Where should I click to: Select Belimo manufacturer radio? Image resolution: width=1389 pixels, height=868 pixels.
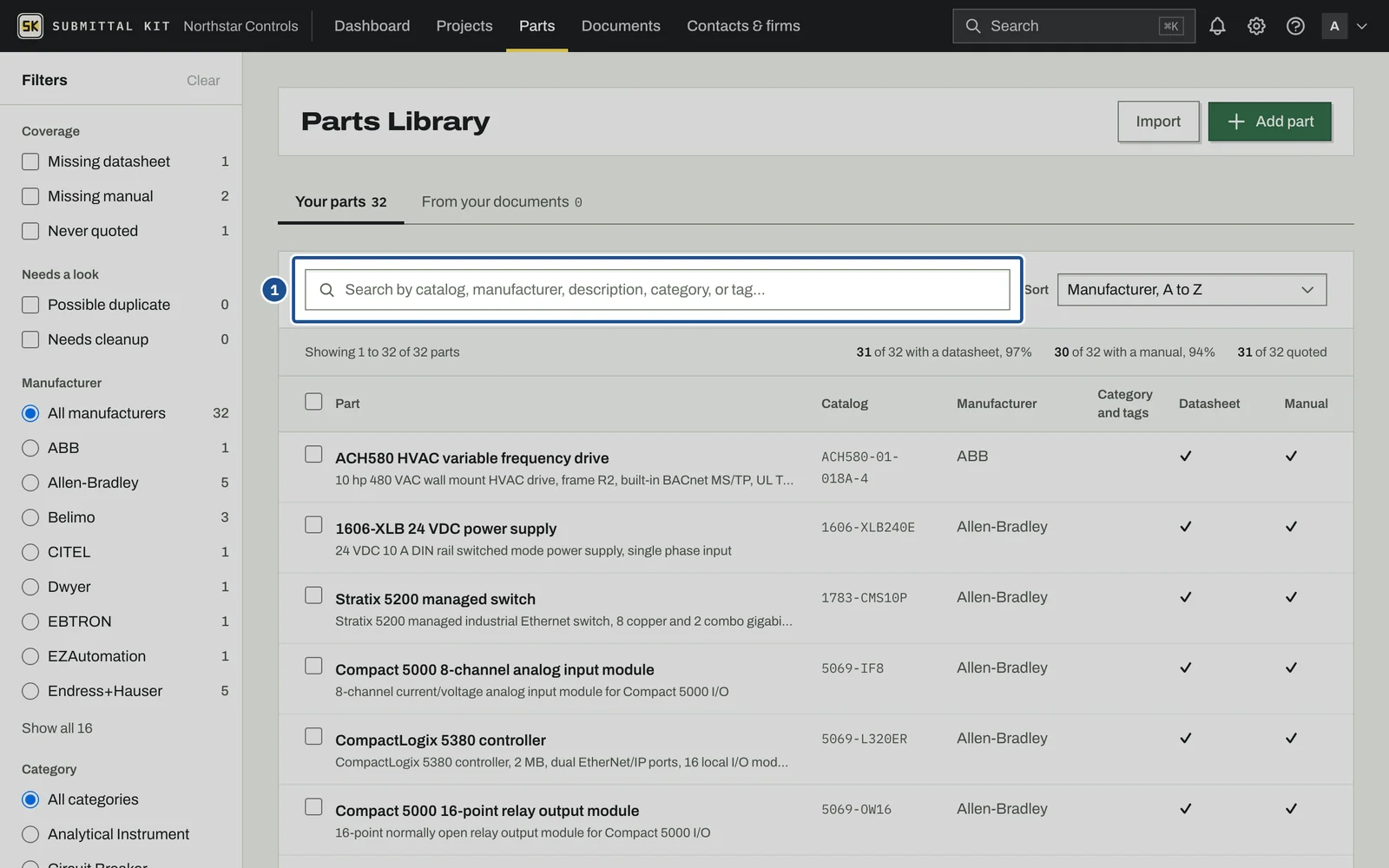[30, 517]
